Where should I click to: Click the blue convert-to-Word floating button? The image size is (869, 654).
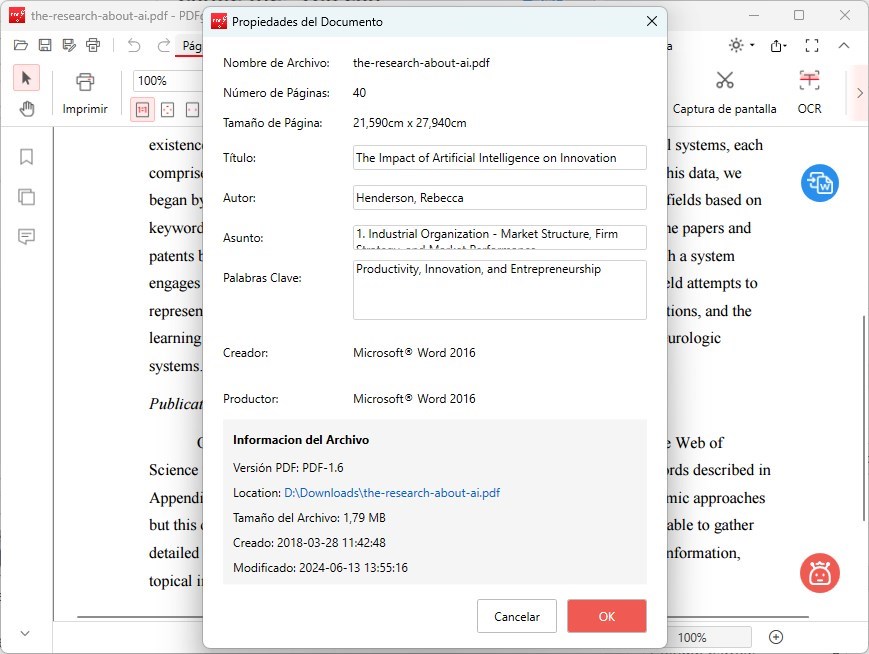tap(820, 184)
